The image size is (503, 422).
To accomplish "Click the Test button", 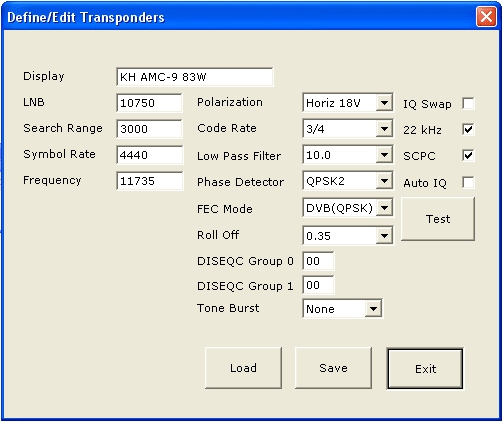I will tap(438, 219).
